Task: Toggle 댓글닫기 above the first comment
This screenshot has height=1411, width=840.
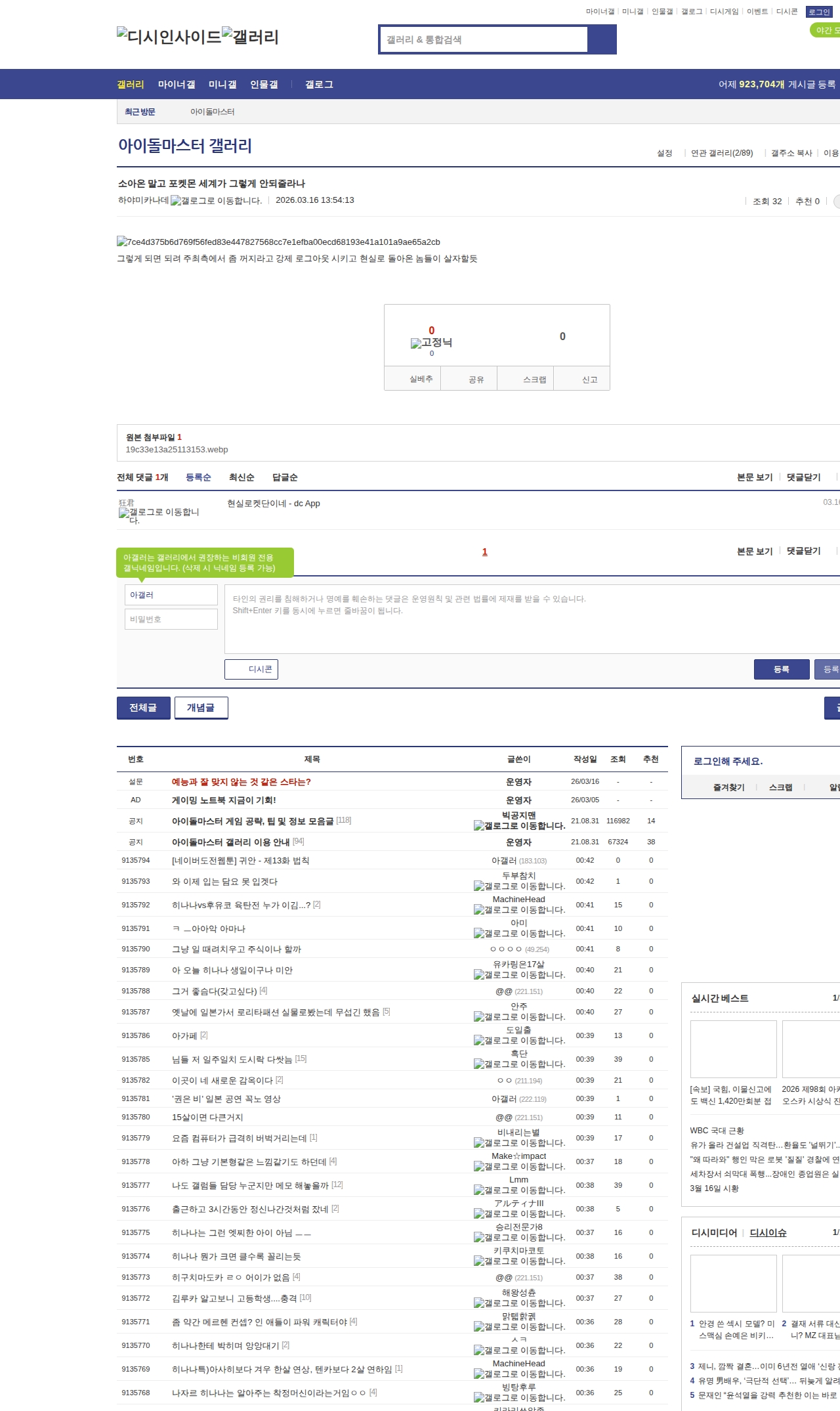Action: click(803, 477)
